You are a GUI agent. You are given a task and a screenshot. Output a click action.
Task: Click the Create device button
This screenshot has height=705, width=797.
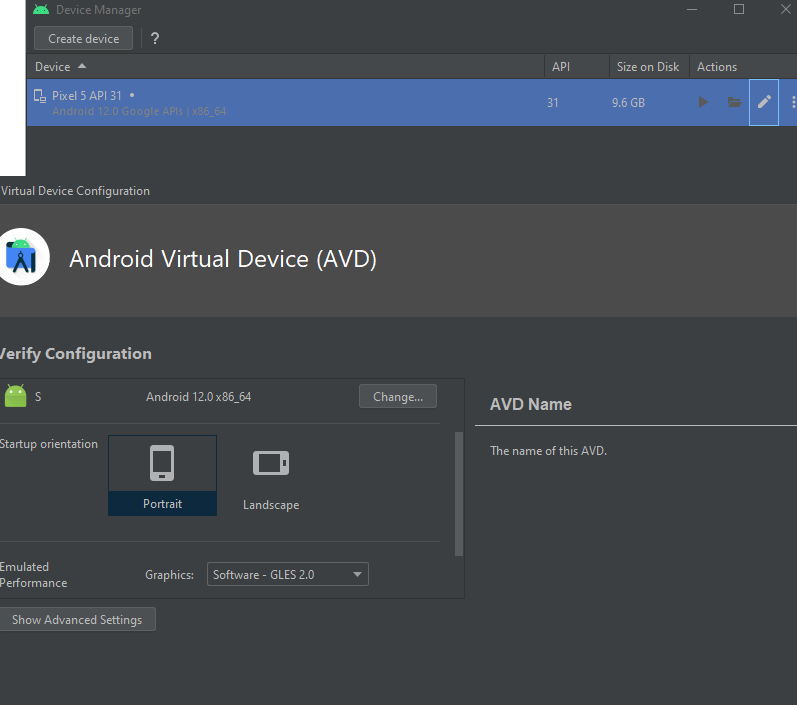click(x=84, y=39)
